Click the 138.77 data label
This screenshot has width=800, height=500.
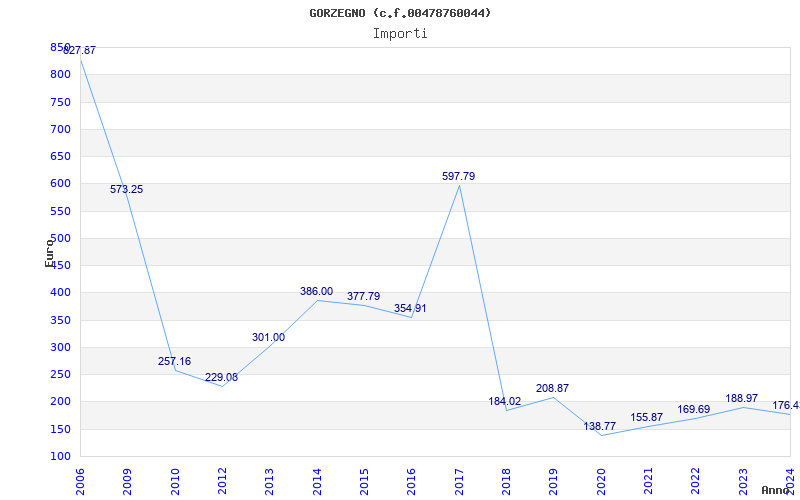coord(599,426)
